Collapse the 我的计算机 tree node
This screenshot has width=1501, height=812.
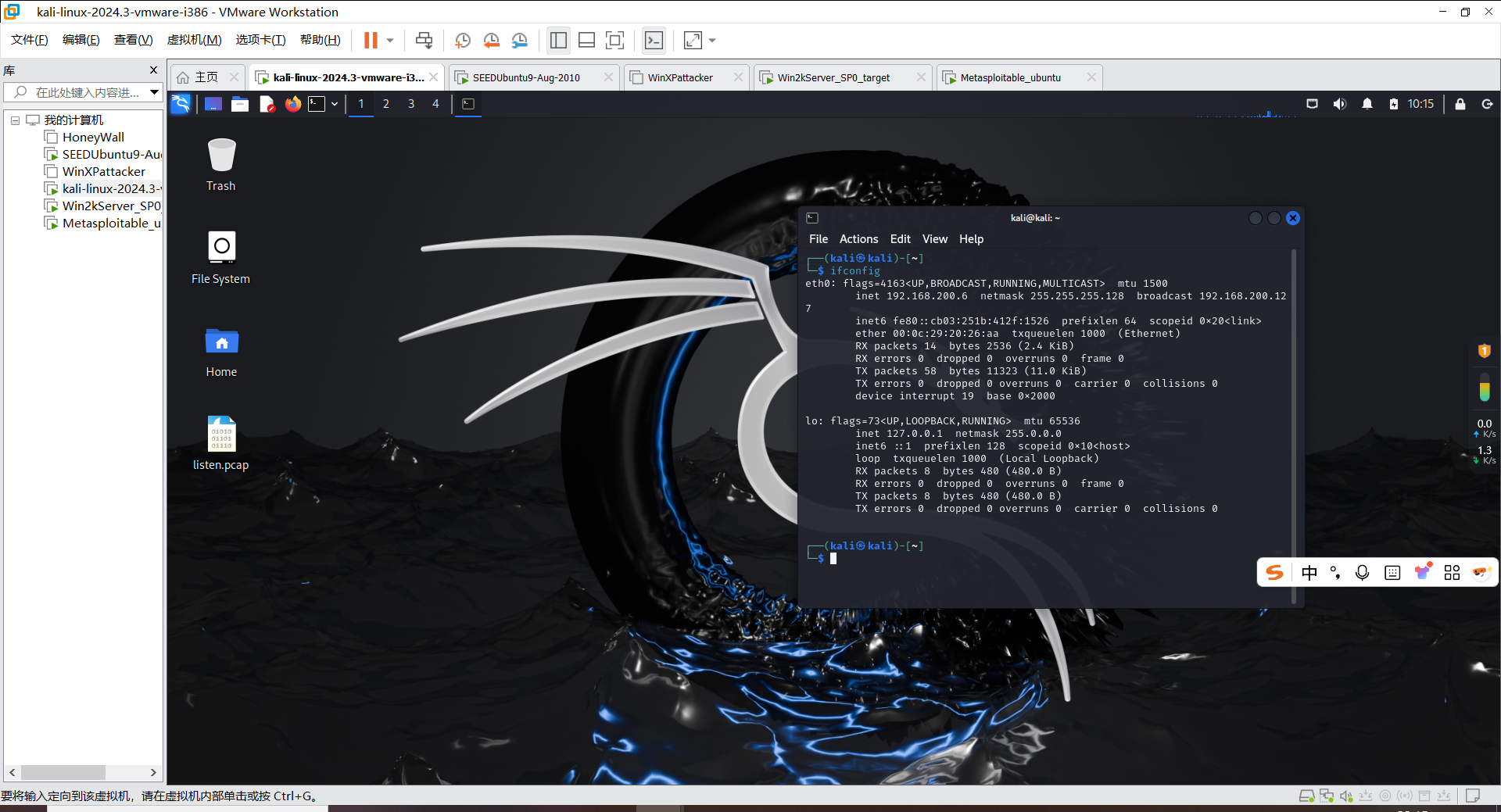point(15,120)
